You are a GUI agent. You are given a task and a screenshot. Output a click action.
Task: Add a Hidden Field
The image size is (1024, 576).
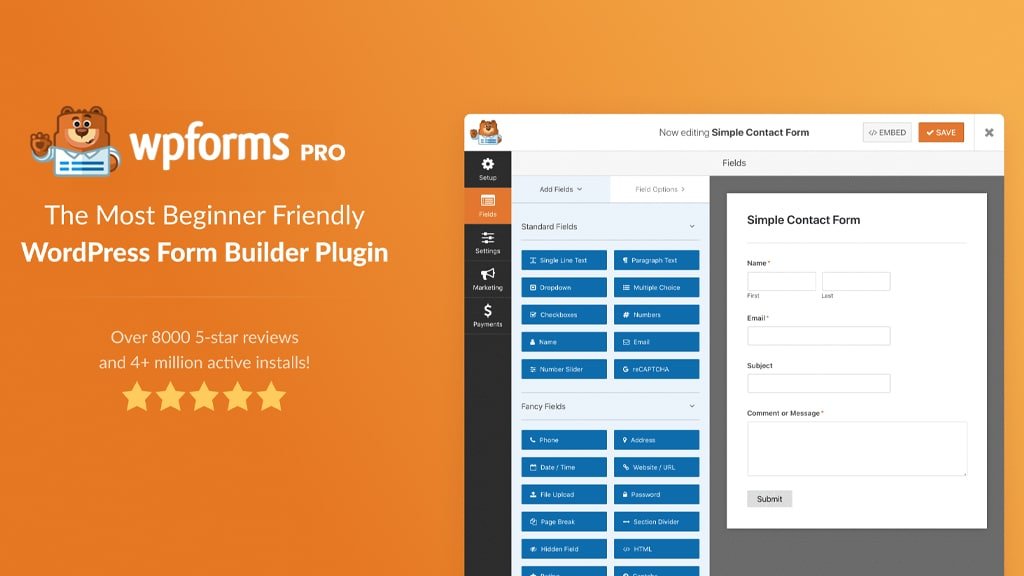564,549
